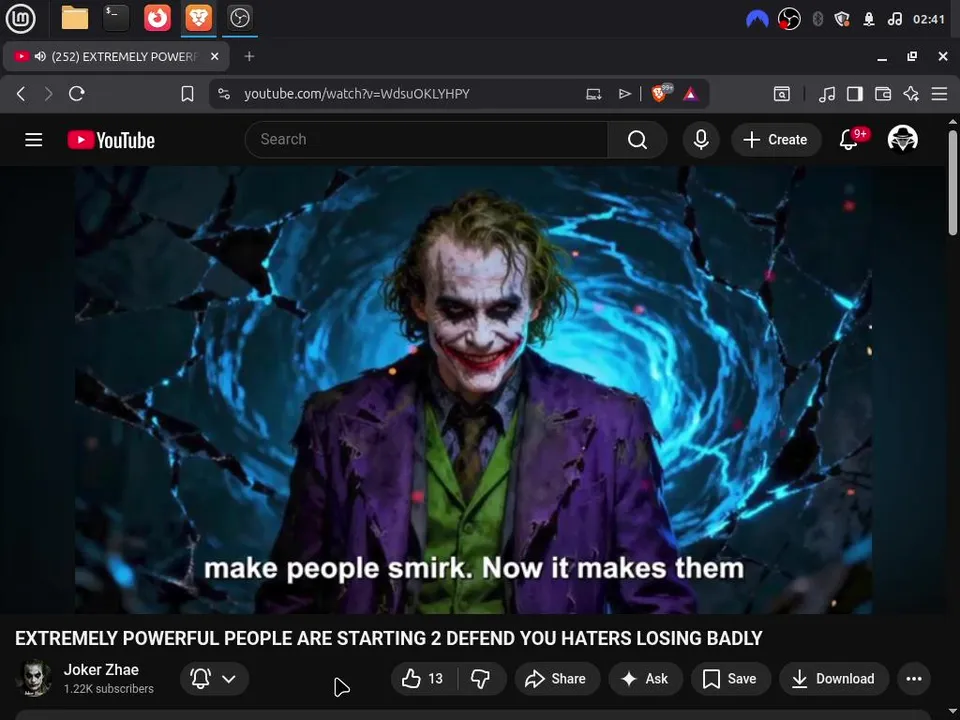The height and width of the screenshot is (720, 960).
Task: Open Brave Shields lion icon
Action: [x=661, y=93]
